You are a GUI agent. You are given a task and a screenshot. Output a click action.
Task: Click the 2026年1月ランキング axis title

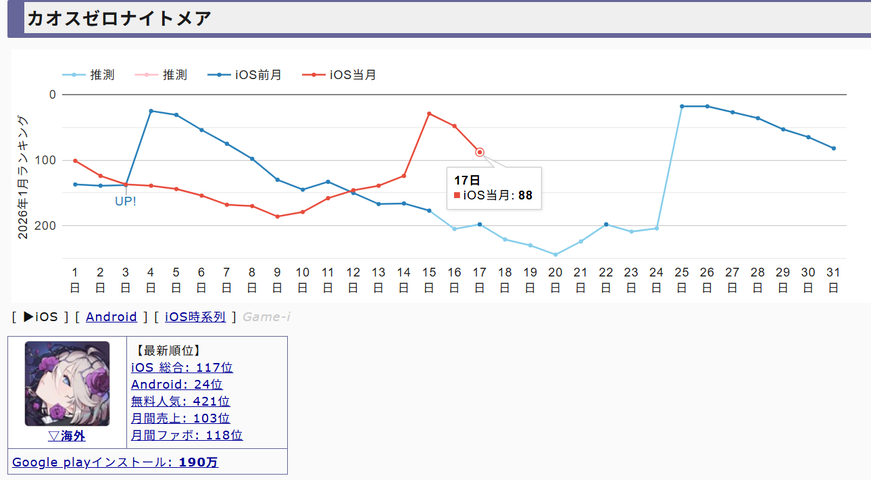pos(22,177)
